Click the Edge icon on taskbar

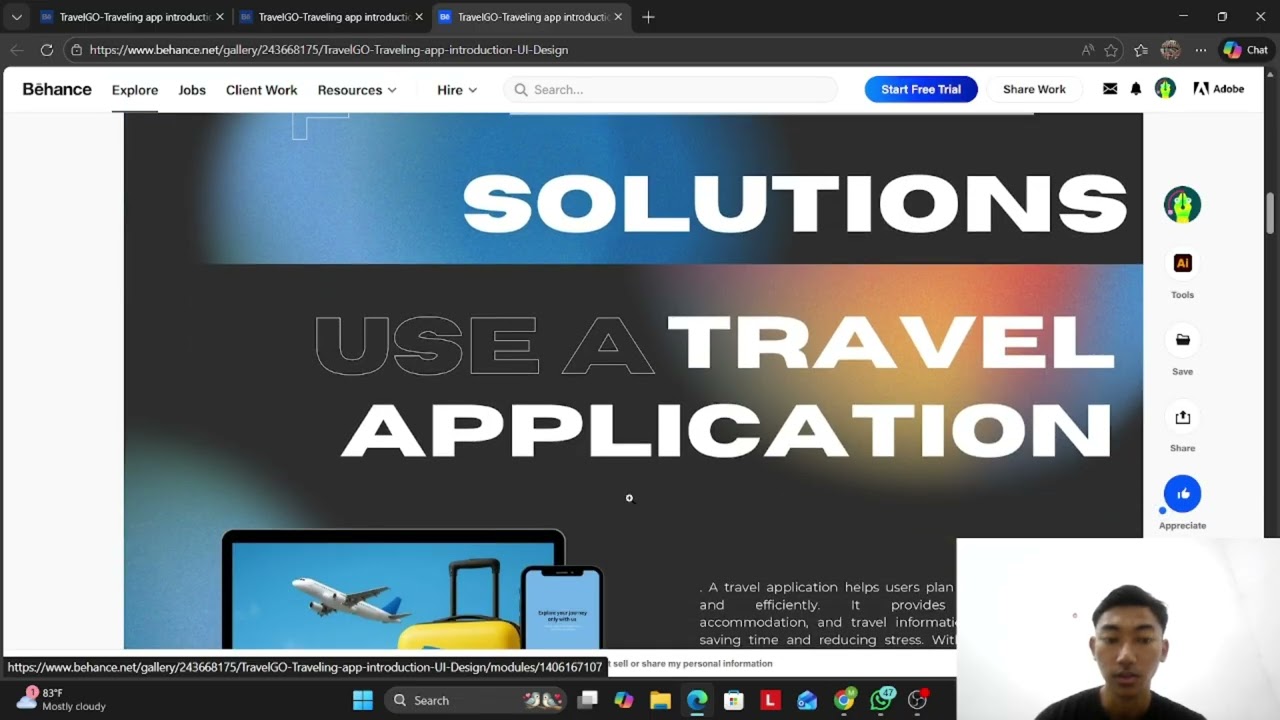tap(697, 700)
